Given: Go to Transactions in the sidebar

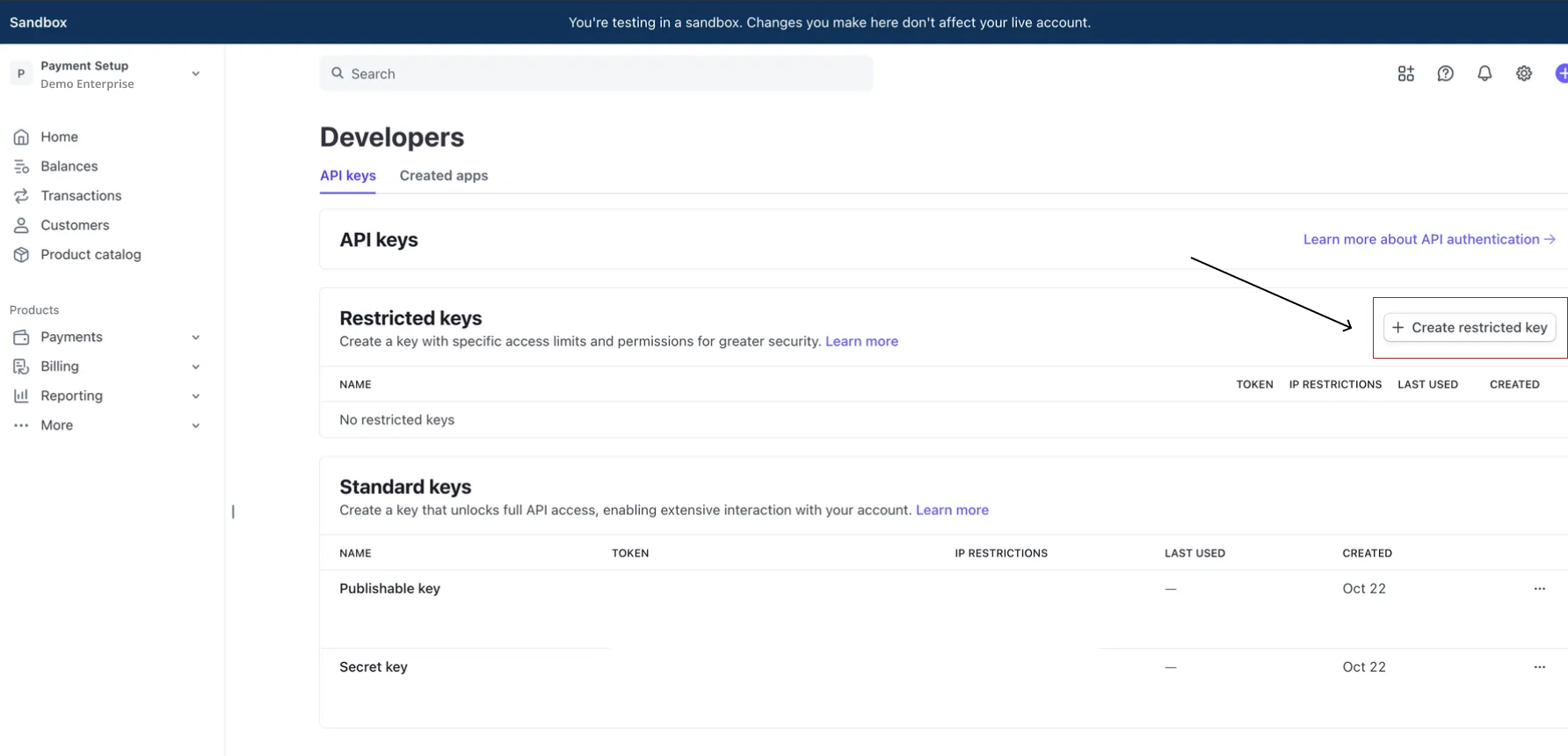Looking at the screenshot, I should pos(81,196).
